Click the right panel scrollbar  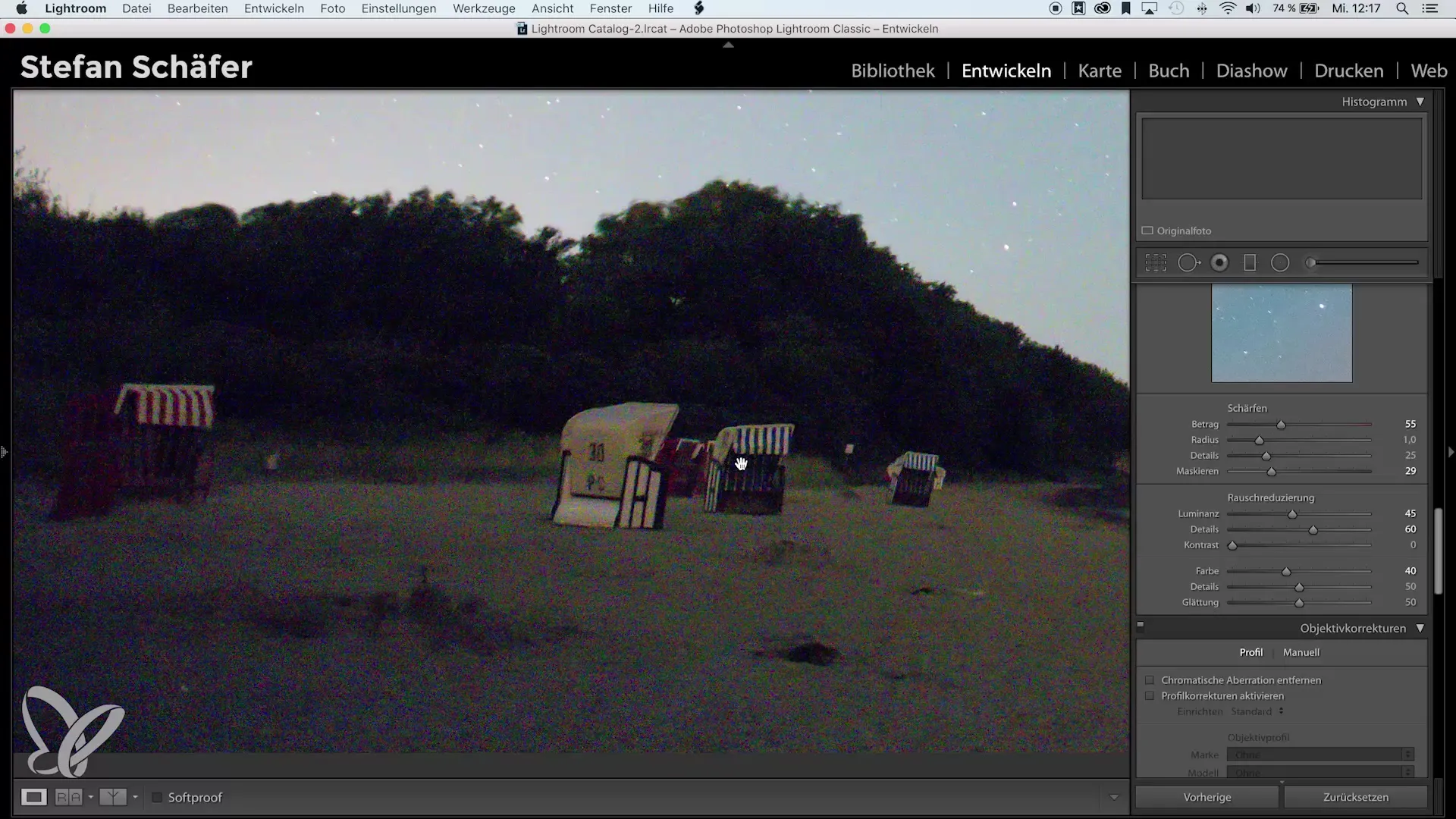point(1438,551)
